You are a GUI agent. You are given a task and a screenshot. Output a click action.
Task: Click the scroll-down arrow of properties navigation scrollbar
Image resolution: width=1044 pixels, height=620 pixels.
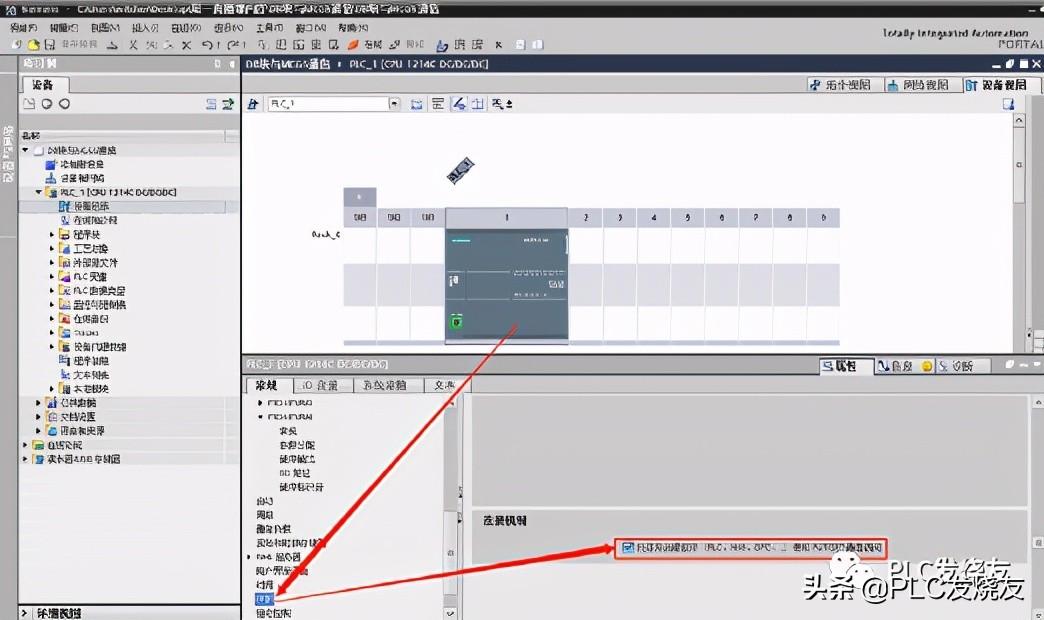click(451, 613)
